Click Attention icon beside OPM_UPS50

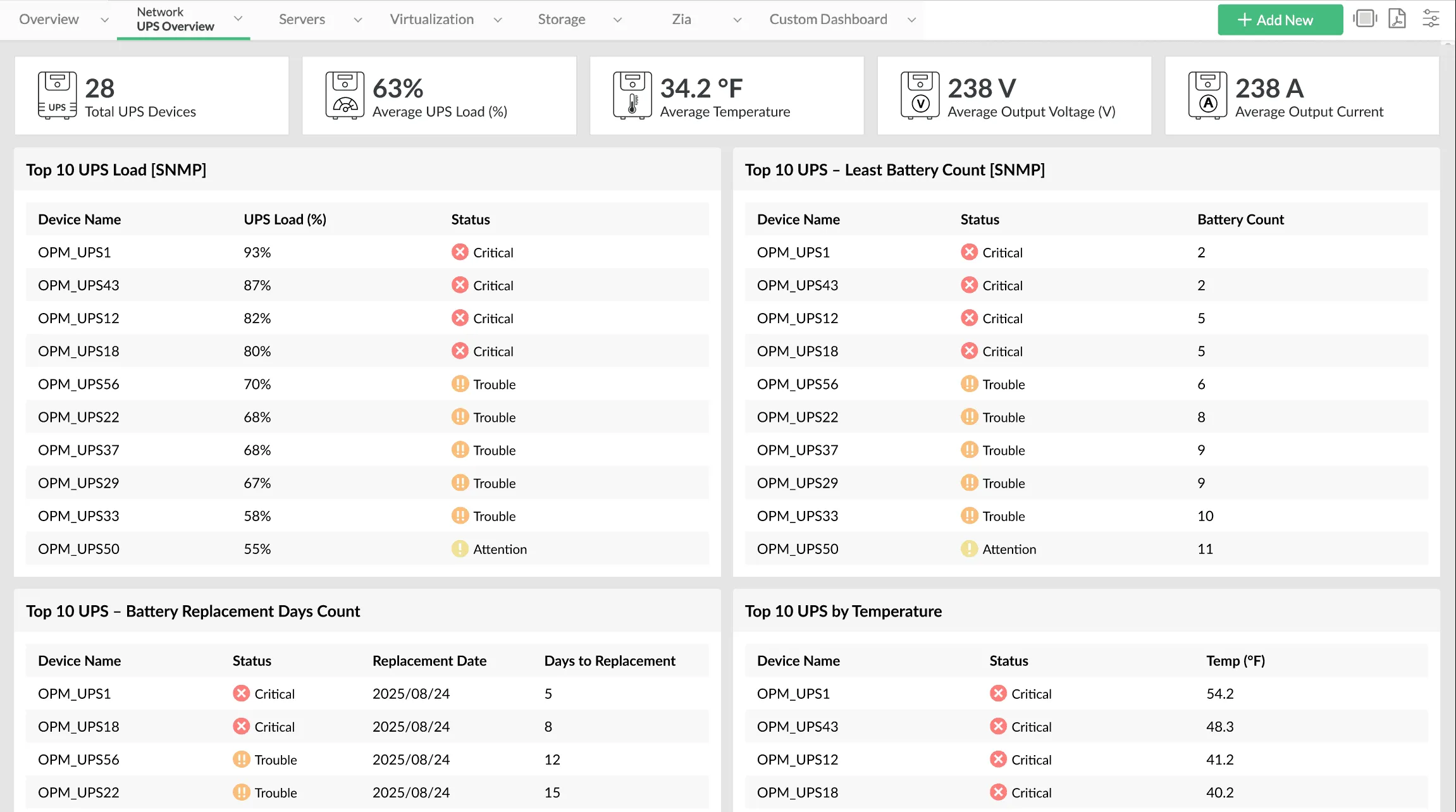[460, 549]
